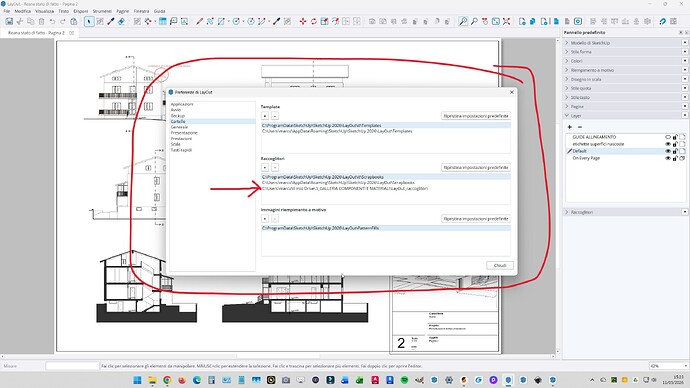Select the Table tool

(x=163, y=21)
